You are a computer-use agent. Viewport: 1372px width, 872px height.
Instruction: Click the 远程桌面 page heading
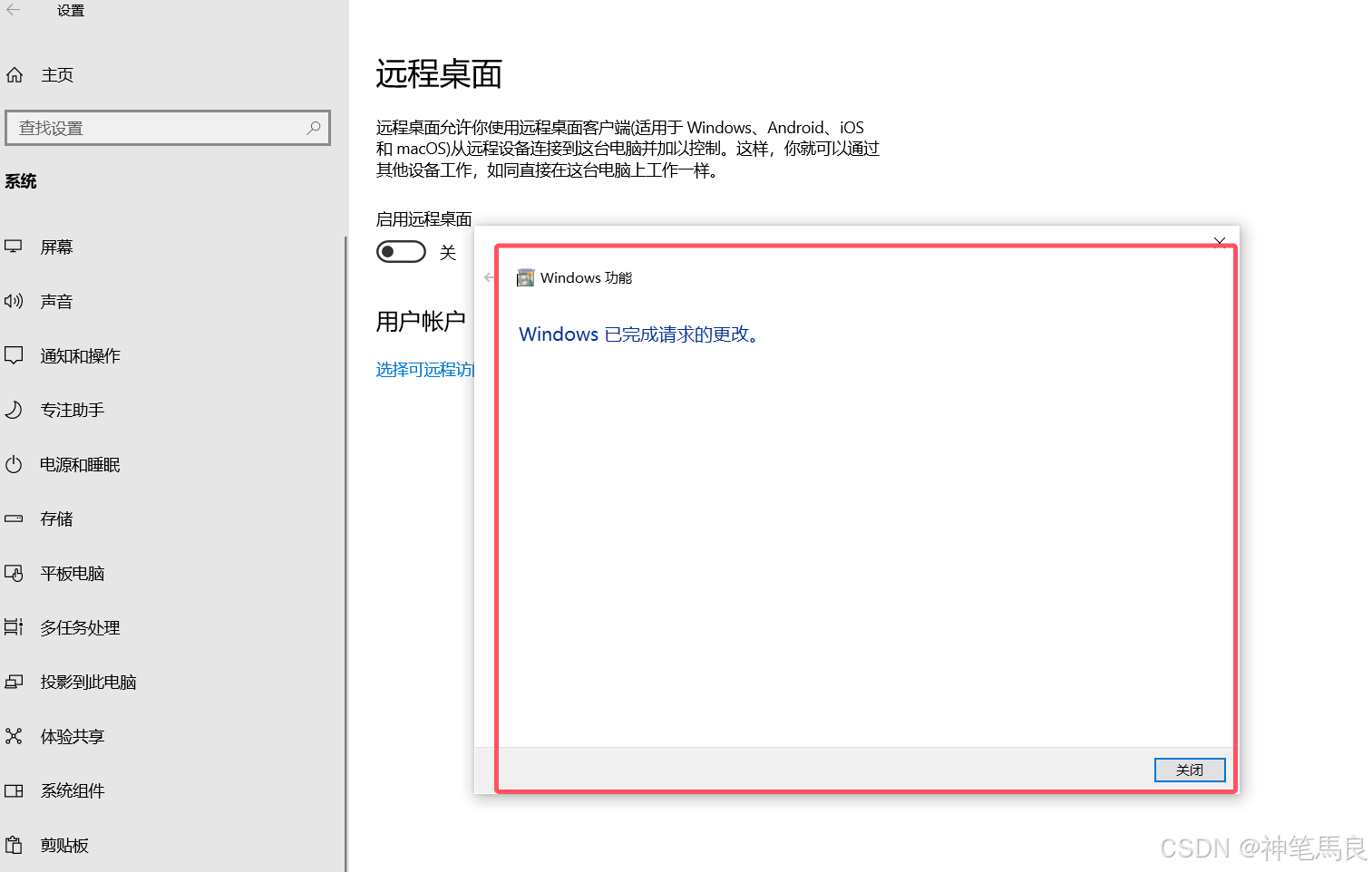click(x=439, y=73)
